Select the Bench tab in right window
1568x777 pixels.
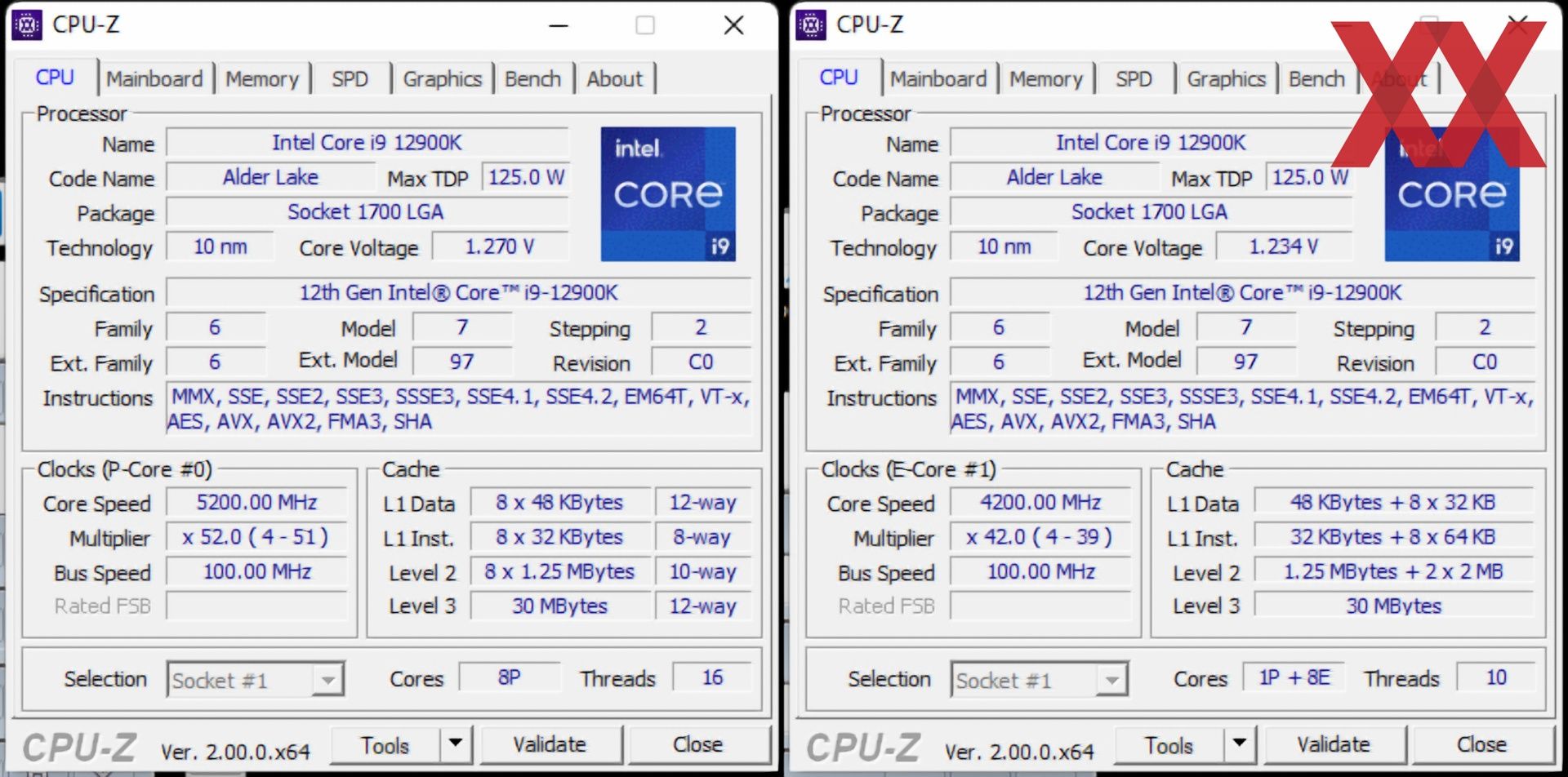tap(1317, 78)
